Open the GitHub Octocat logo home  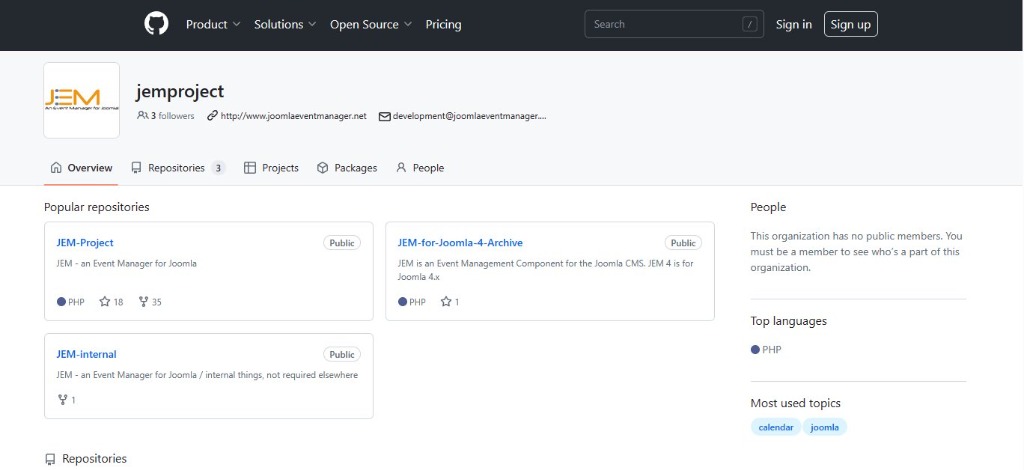point(156,24)
